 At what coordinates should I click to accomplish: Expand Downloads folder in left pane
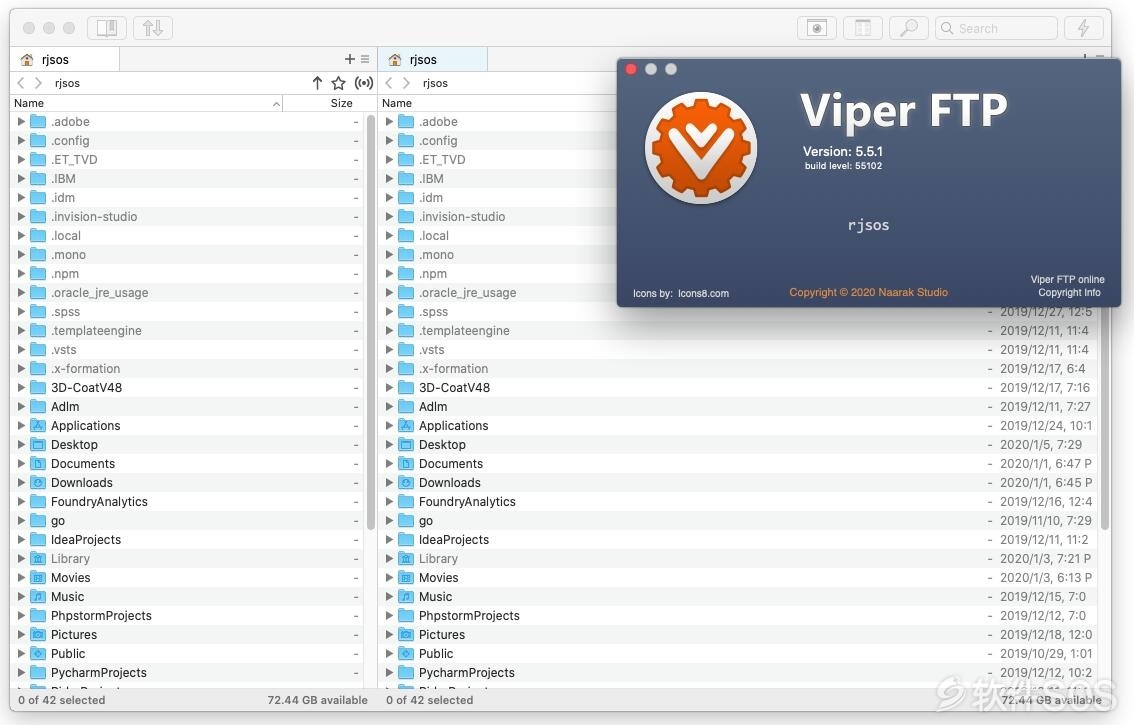pos(21,483)
